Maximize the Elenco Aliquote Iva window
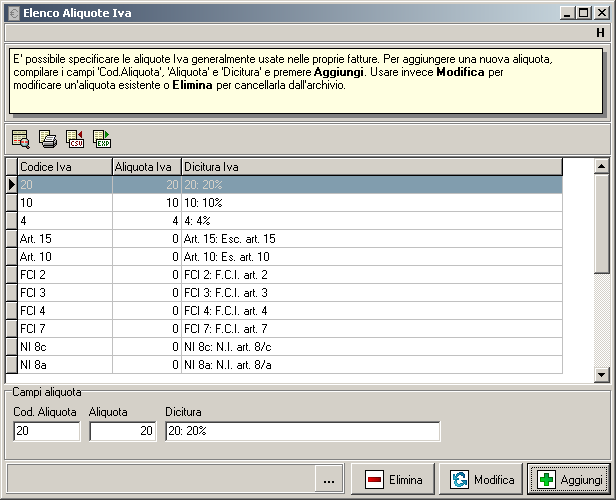This screenshot has width=616, height=500. [x=584, y=13]
